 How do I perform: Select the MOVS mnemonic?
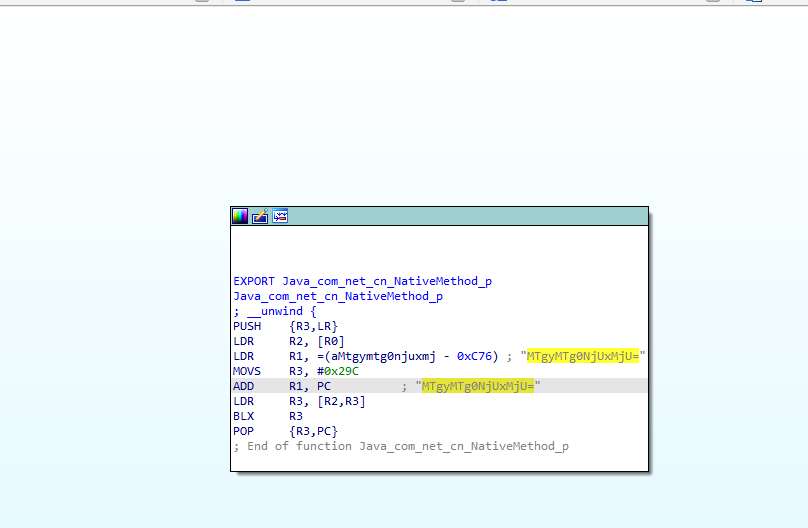coord(247,371)
